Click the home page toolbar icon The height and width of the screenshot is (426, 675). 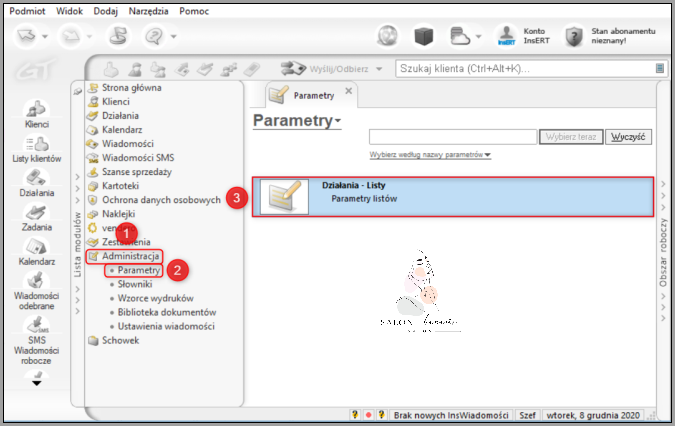click(x=118, y=36)
